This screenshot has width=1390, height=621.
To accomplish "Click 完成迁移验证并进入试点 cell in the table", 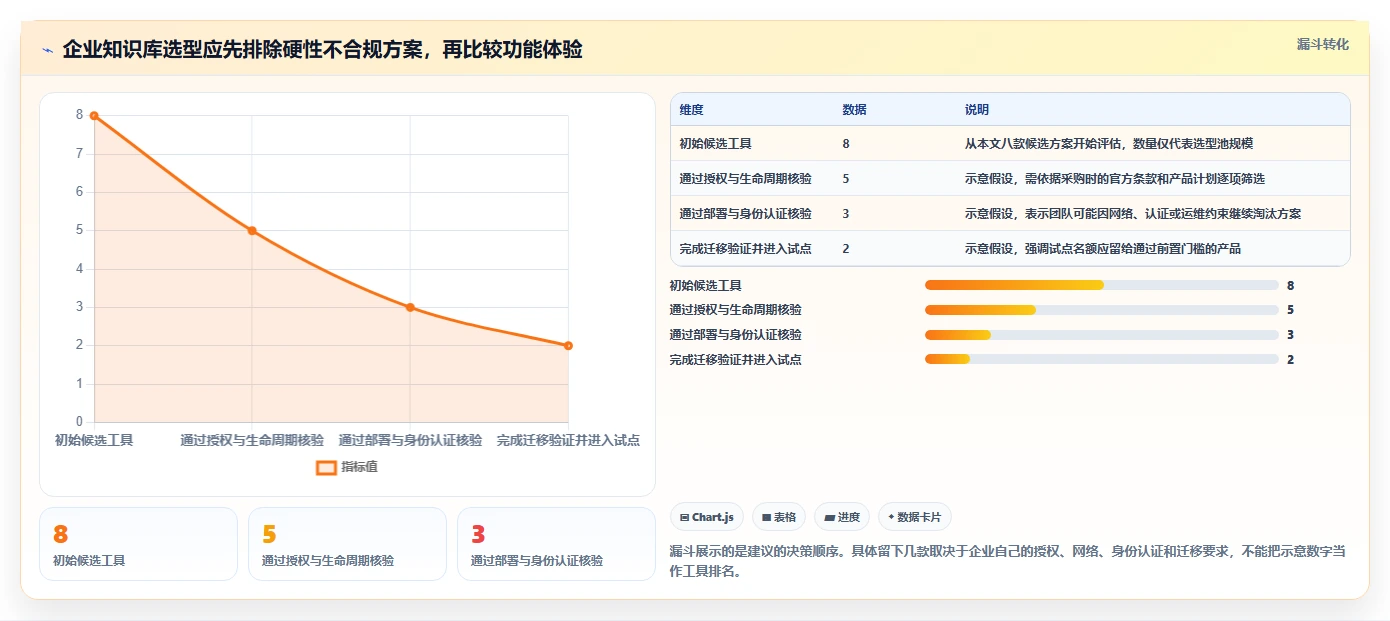I will pos(745,249).
